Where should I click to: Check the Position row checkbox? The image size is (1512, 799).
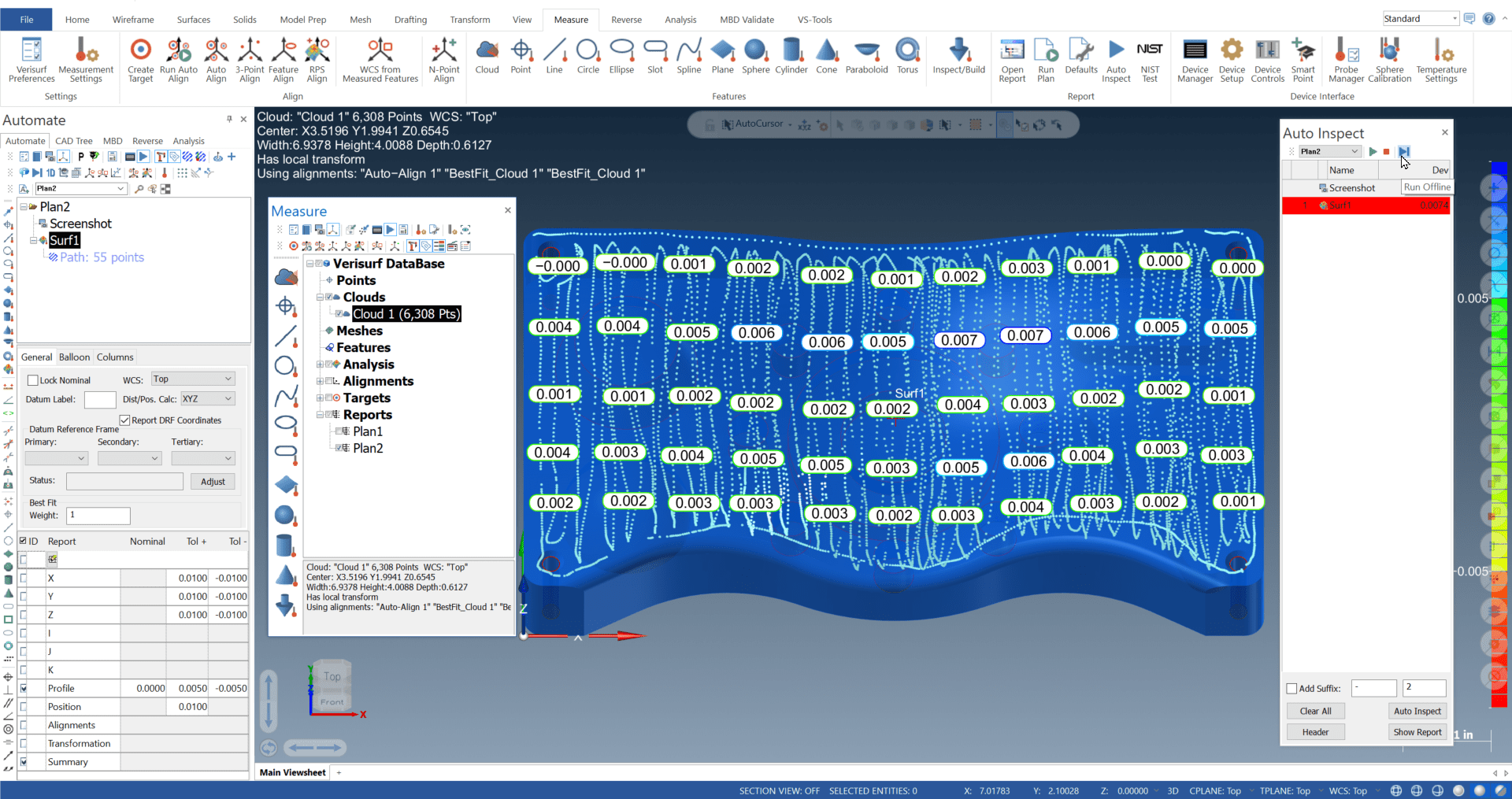pos(24,707)
